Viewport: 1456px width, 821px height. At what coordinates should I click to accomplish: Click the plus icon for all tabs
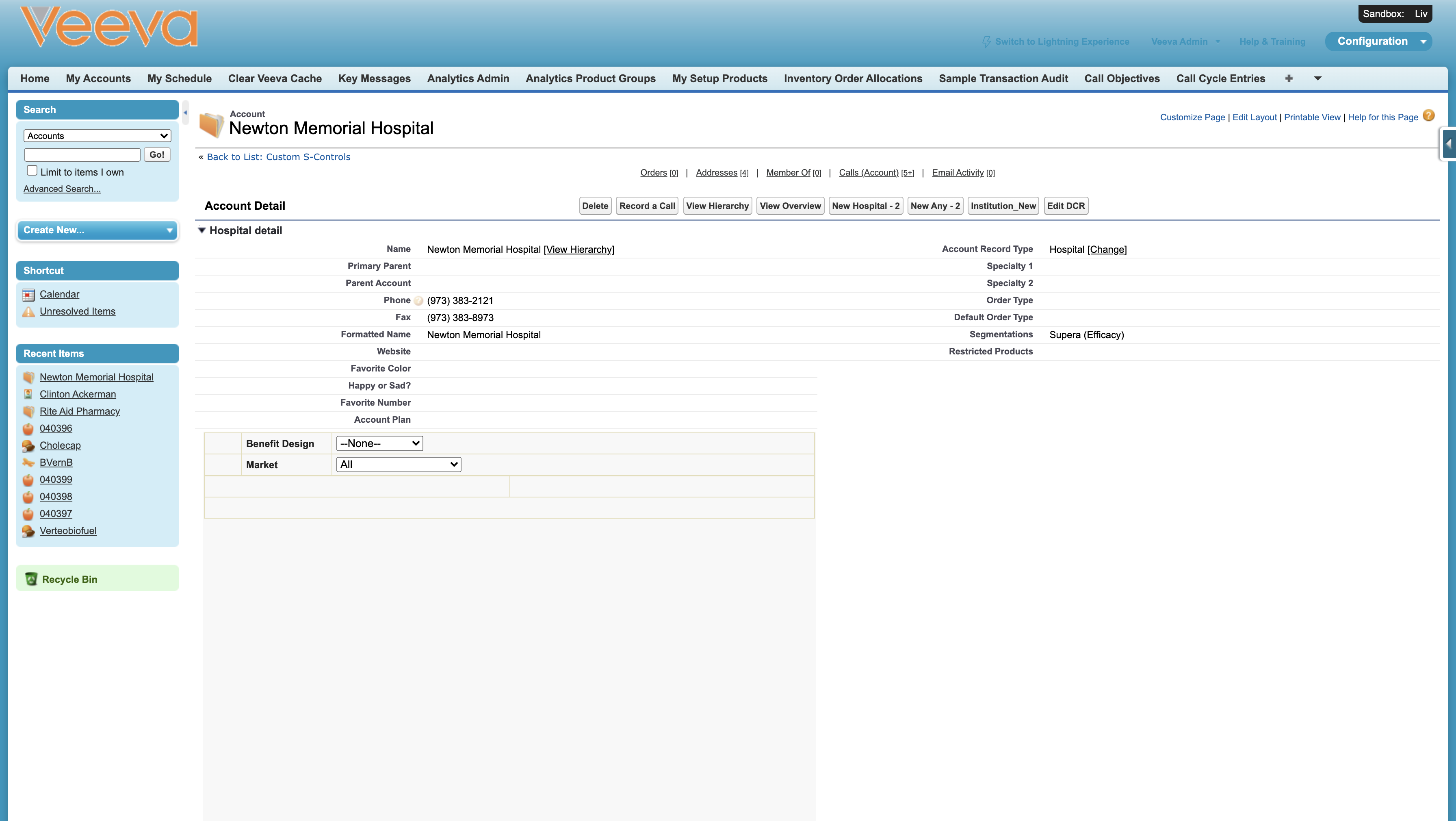point(1289,78)
